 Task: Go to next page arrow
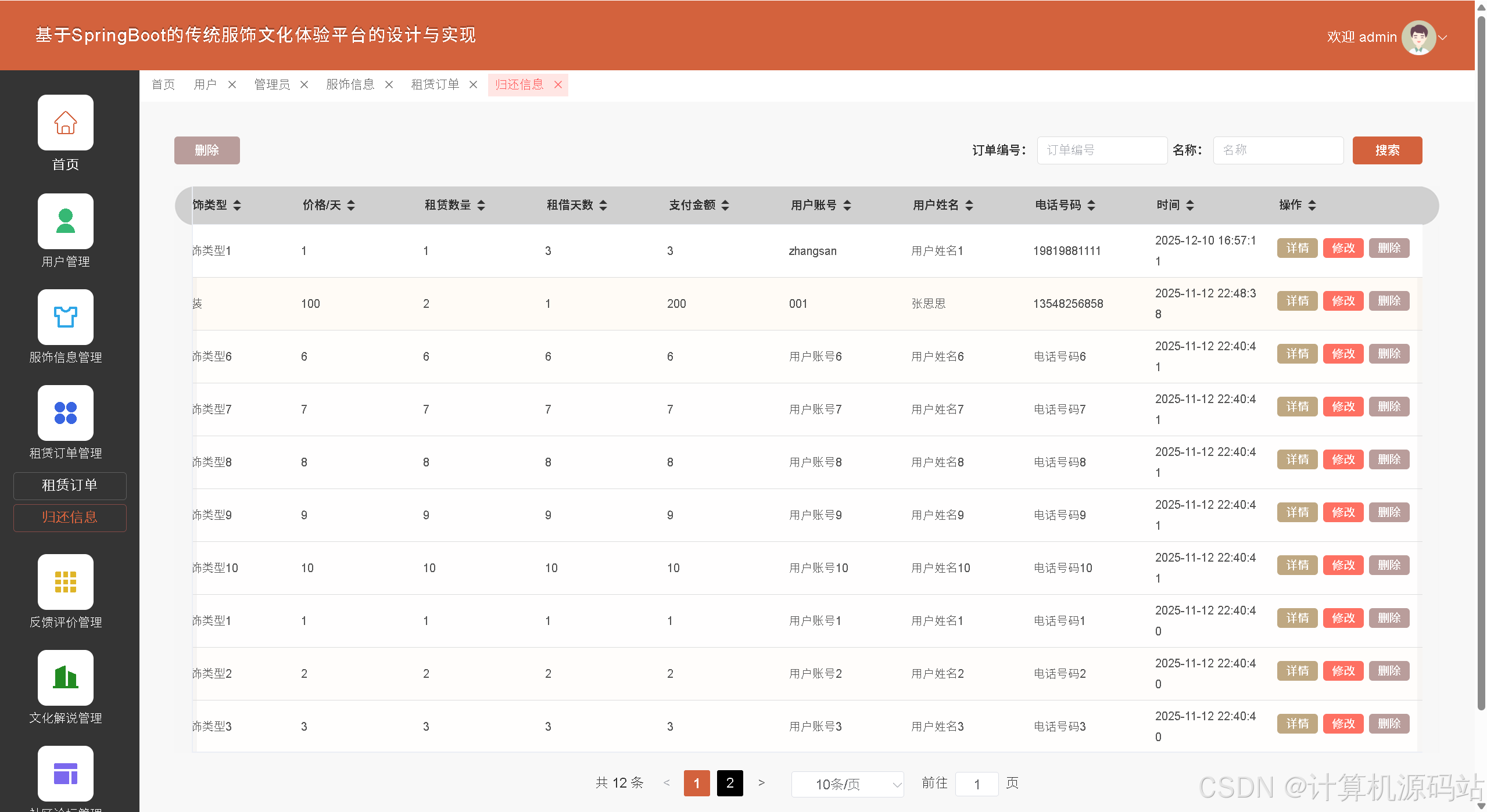point(761,783)
